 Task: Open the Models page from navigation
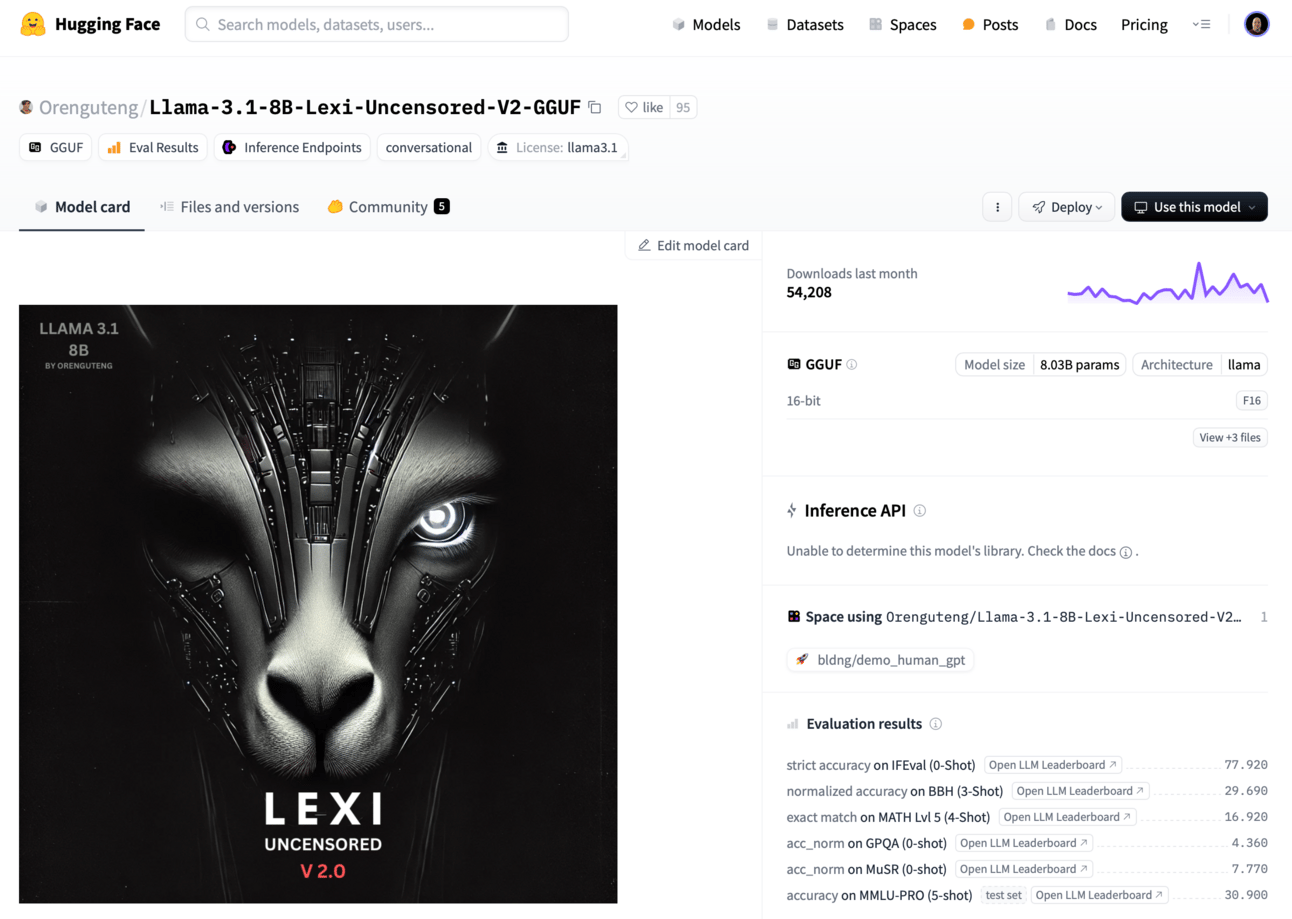pyautogui.click(x=706, y=24)
